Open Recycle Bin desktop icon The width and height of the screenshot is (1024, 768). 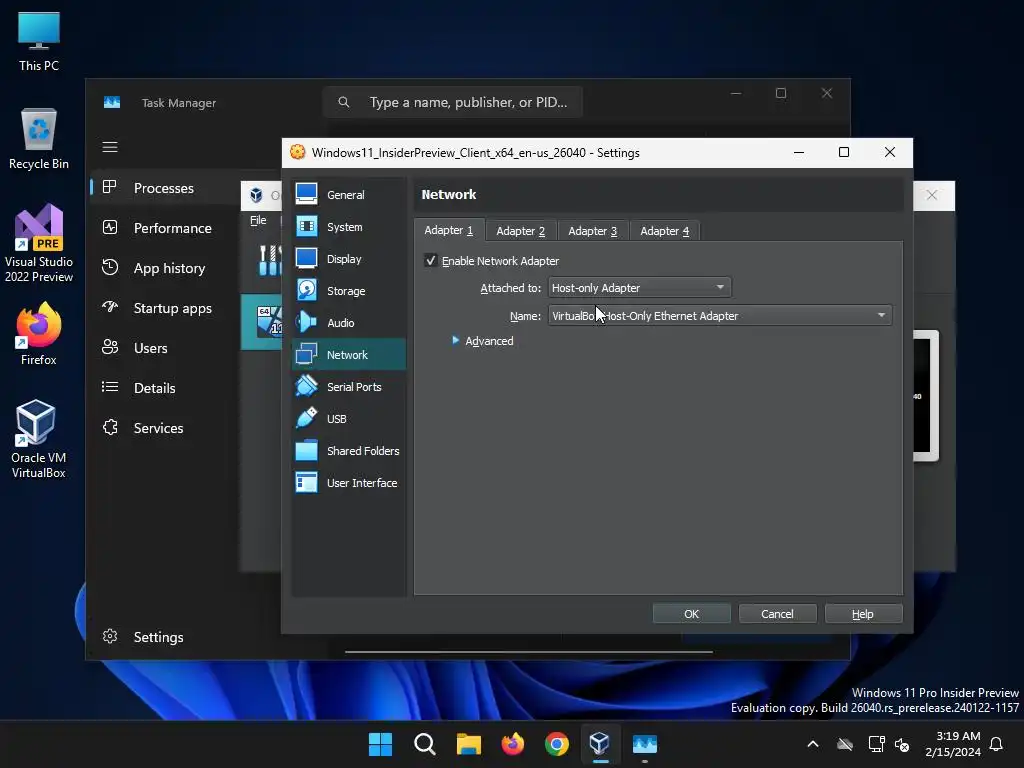[x=39, y=139]
